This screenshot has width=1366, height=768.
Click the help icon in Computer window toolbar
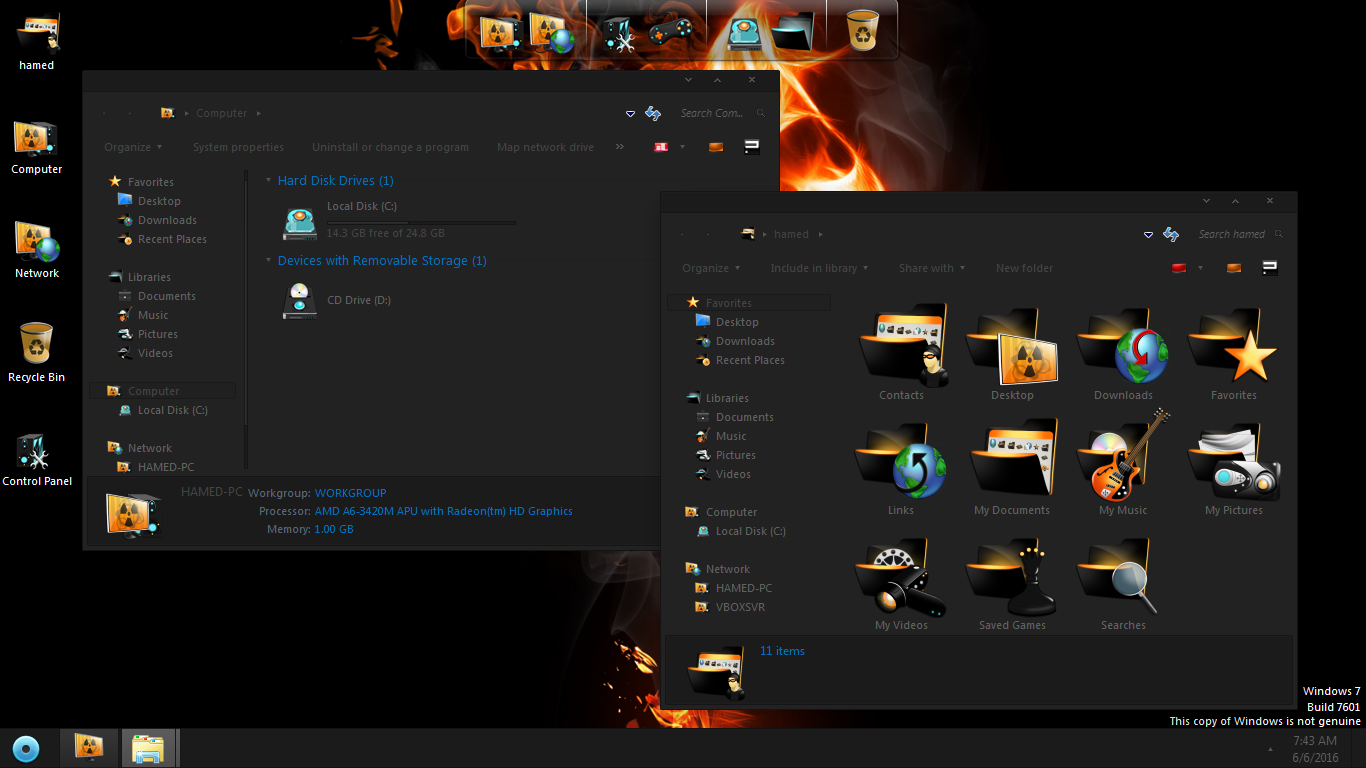pyautogui.click(x=752, y=147)
